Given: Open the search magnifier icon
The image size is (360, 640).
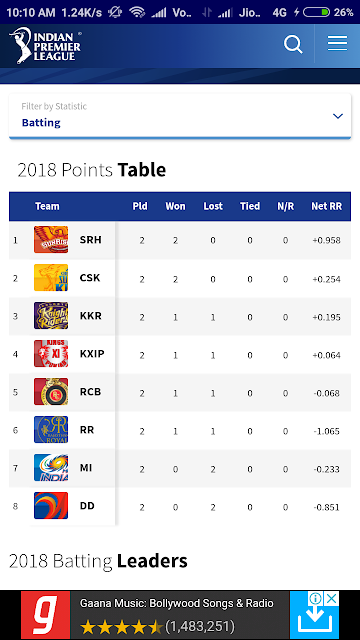Looking at the screenshot, I should [x=293, y=44].
